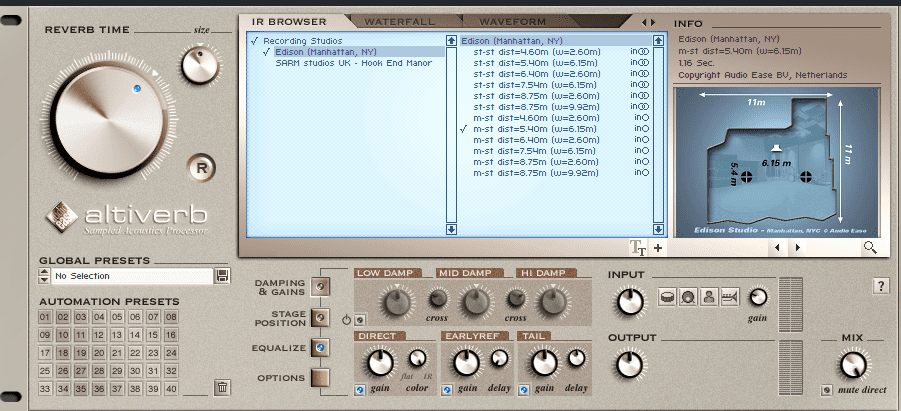The width and height of the screenshot is (901, 411).
Task: Select automation preset 33
Action: [x=45, y=389]
